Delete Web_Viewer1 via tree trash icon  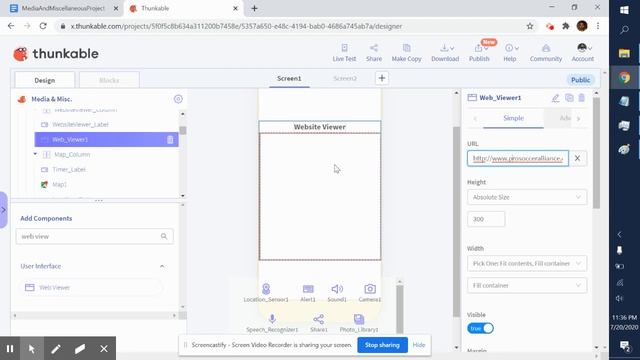coord(170,140)
